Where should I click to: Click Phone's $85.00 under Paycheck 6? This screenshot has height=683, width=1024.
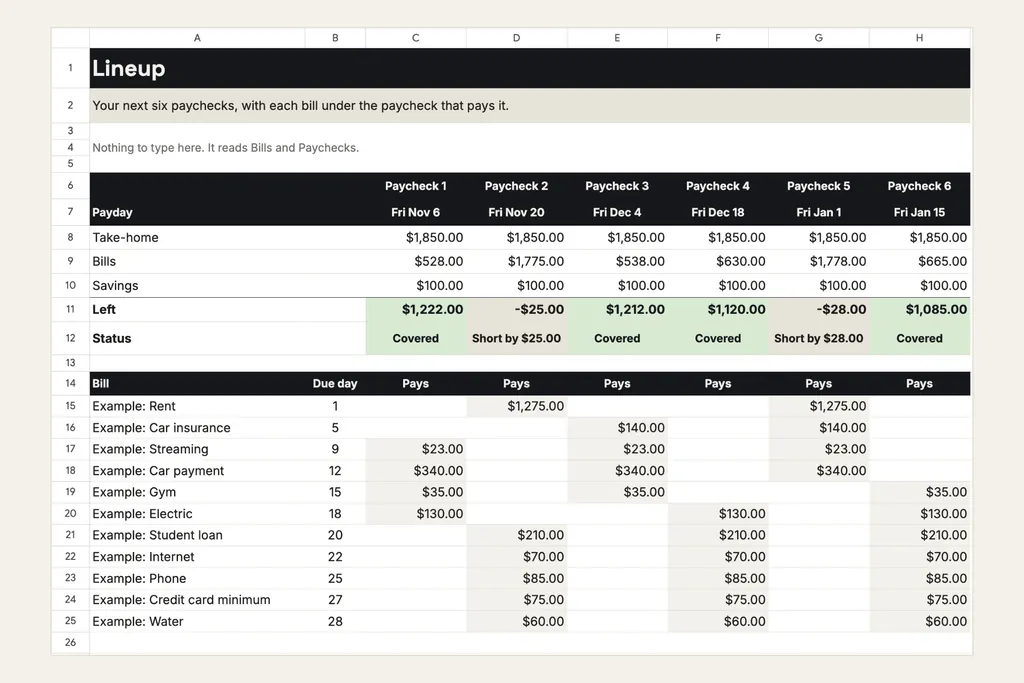click(x=920, y=579)
